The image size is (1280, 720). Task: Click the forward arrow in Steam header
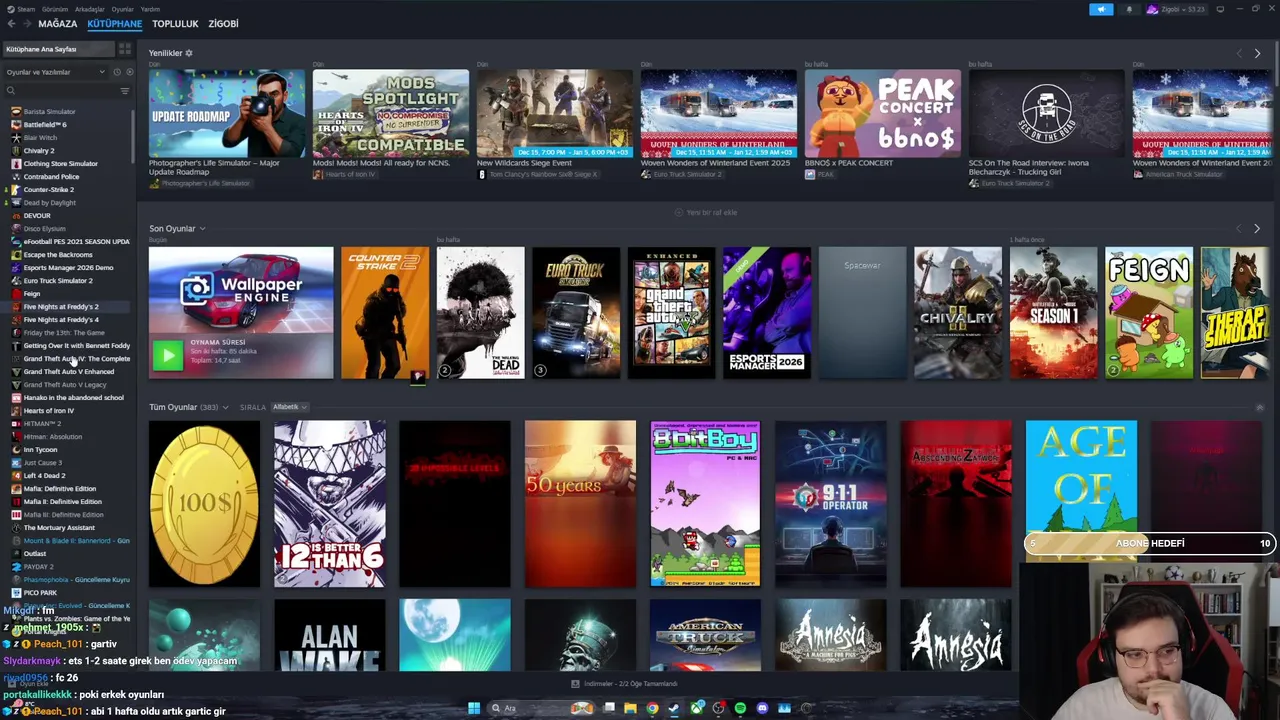coord(25,24)
